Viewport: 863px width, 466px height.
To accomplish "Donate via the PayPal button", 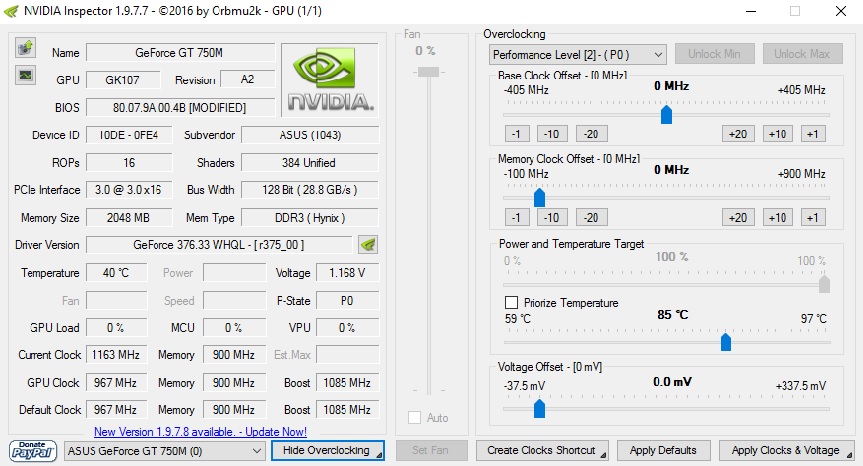I will point(32,451).
